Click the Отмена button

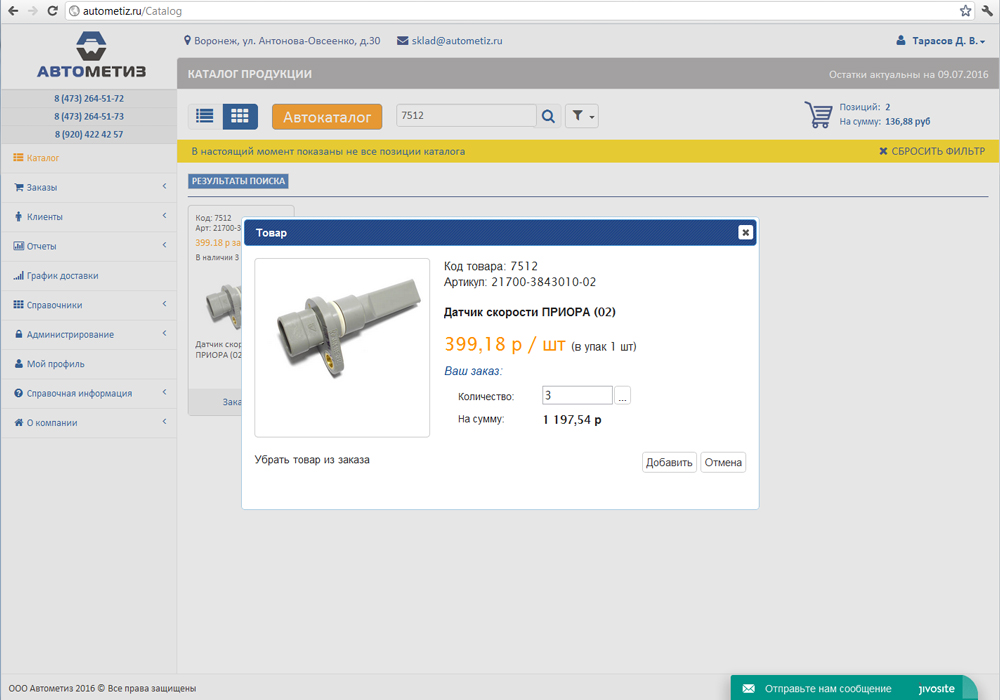coord(723,462)
